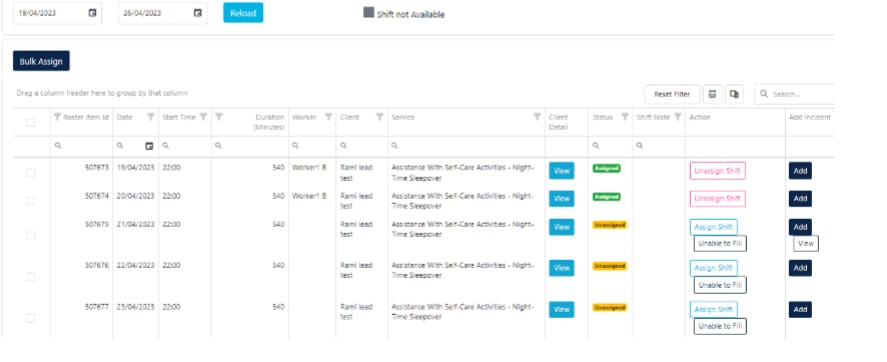This screenshot has height=362, width=887.
Task: Unassign Shift for the 19/04/2023 roster item
Action: 717,171
